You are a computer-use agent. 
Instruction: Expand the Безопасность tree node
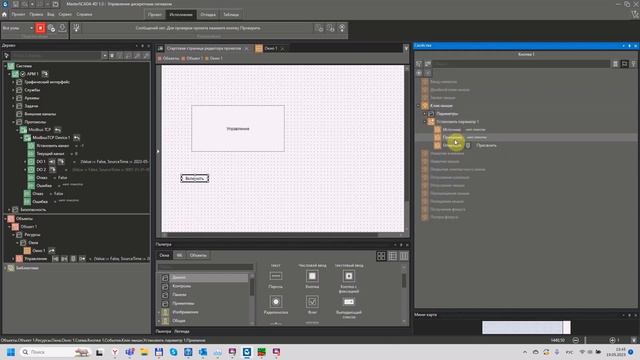tap(9, 210)
